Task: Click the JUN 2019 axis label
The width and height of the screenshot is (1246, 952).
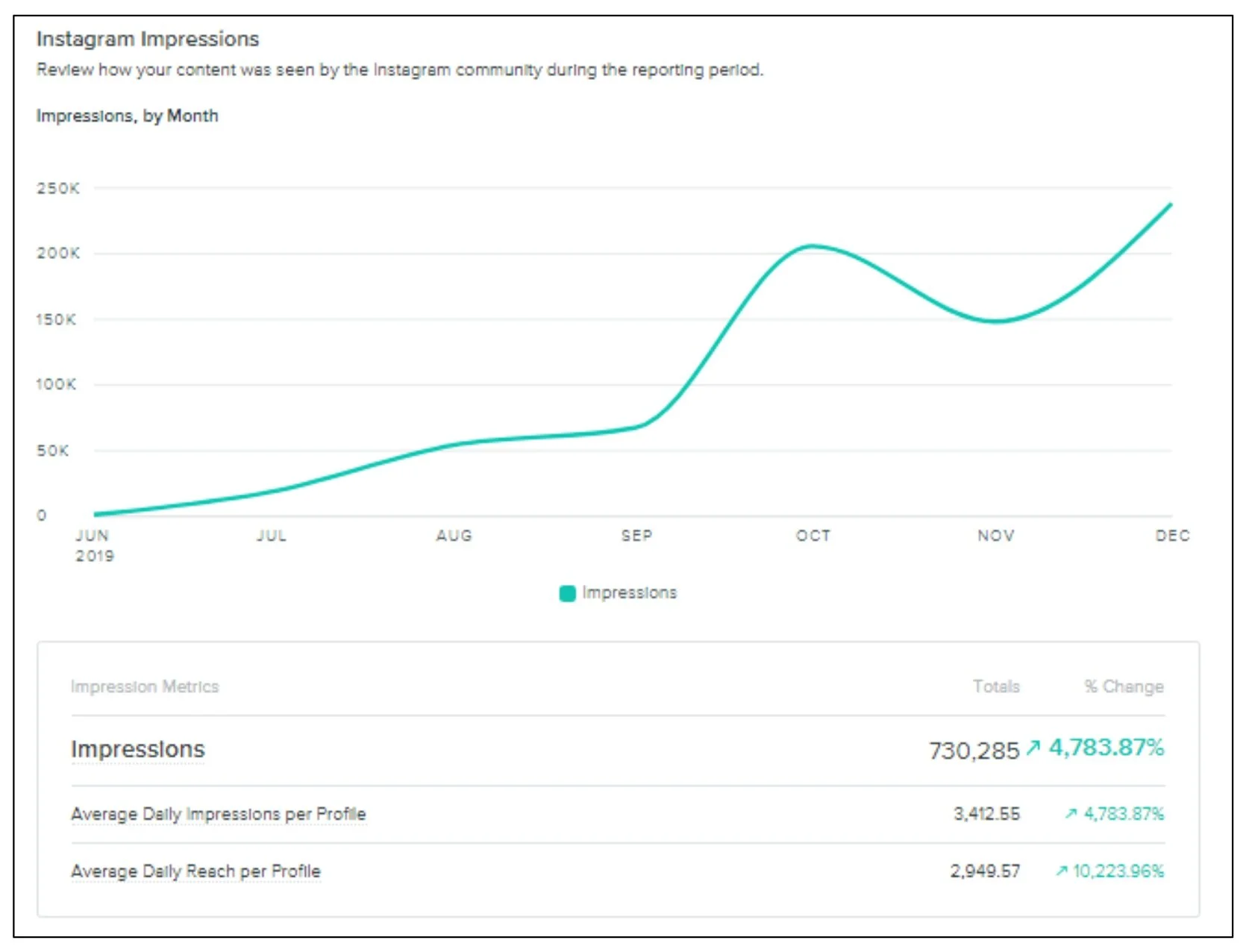Action: click(x=94, y=545)
